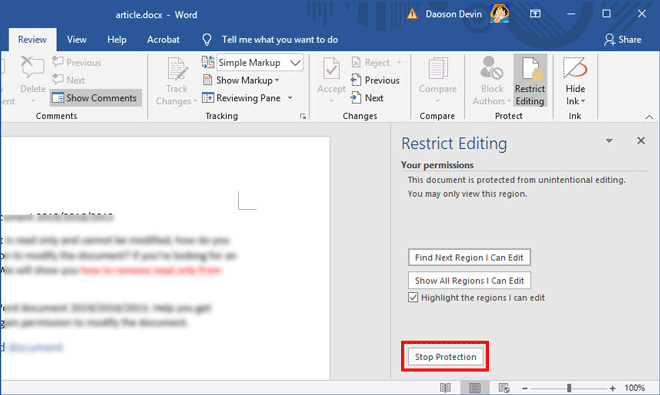Click the 100% zoom level
Image resolution: width=660 pixels, height=395 pixels.
(635, 388)
